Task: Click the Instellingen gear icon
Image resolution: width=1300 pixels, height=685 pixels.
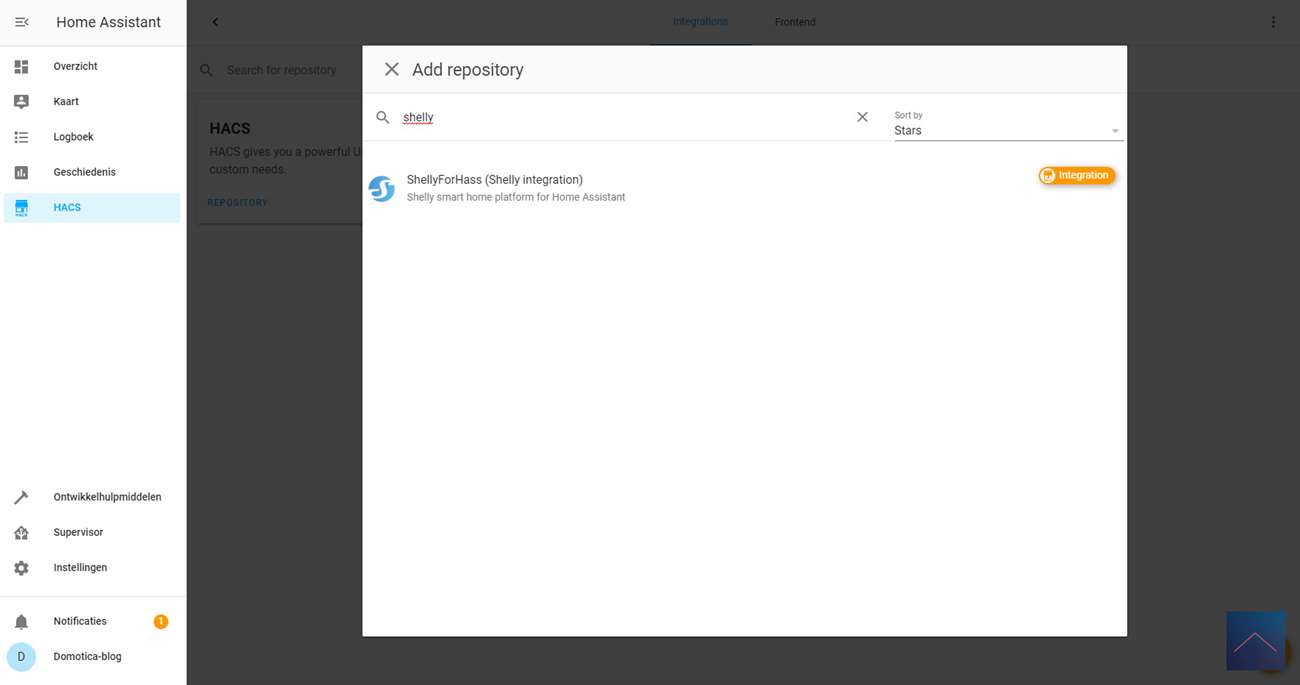Action: pos(21,567)
